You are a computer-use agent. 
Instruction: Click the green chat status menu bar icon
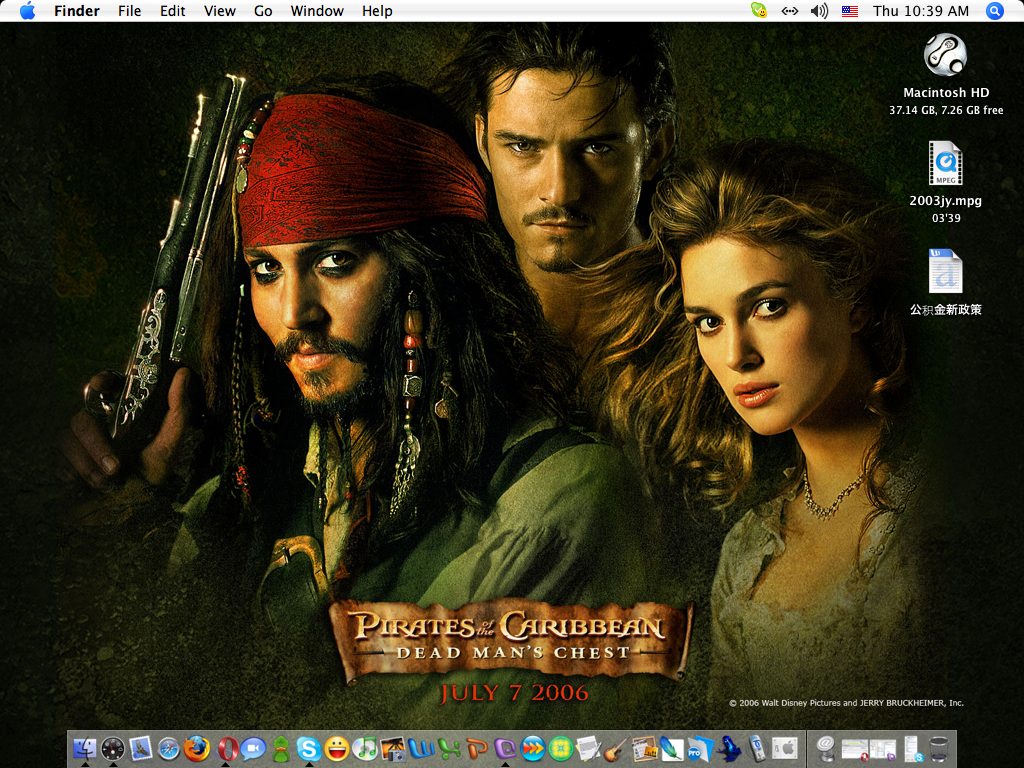[x=758, y=10]
